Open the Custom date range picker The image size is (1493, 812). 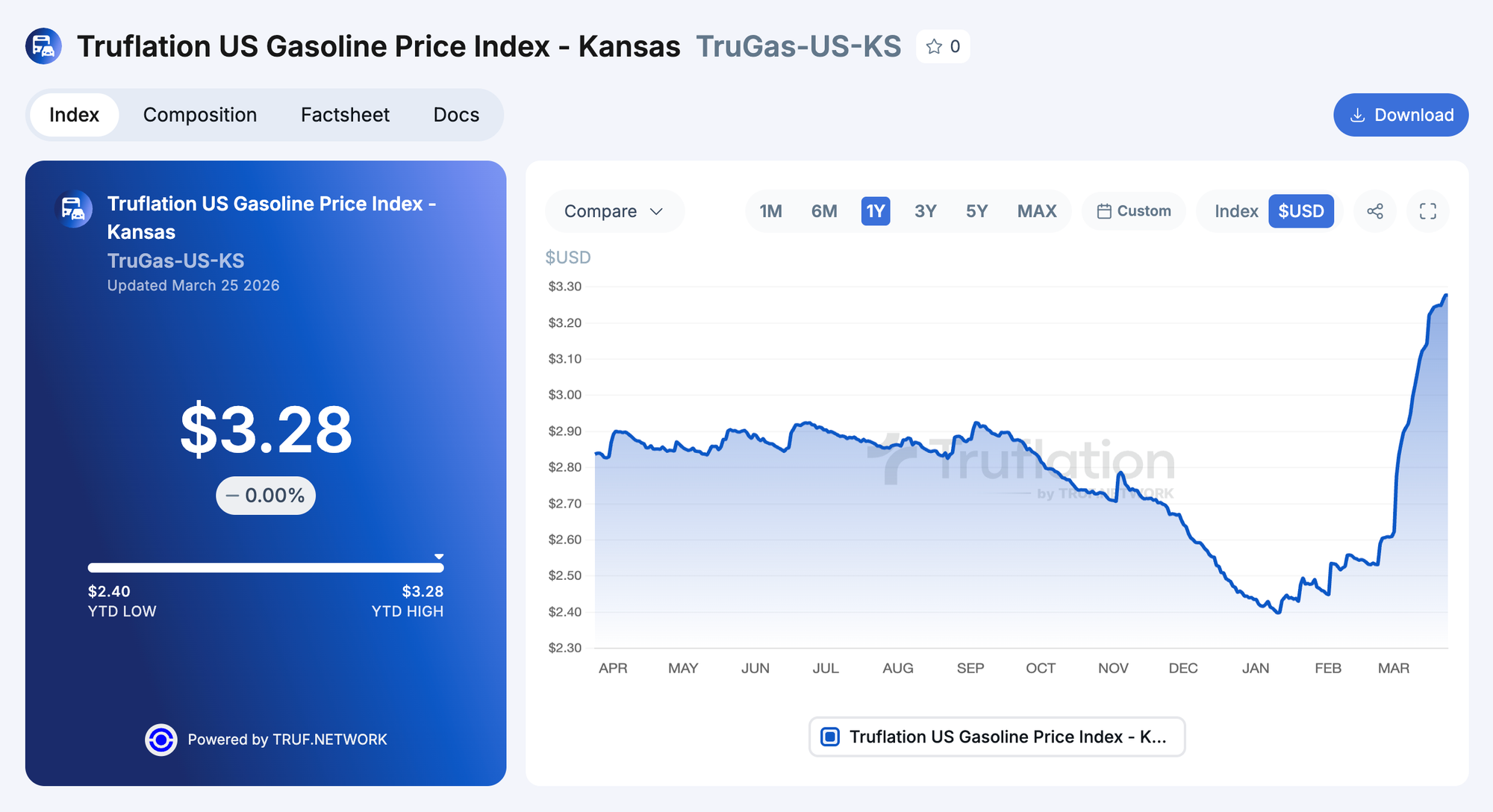pos(1134,211)
